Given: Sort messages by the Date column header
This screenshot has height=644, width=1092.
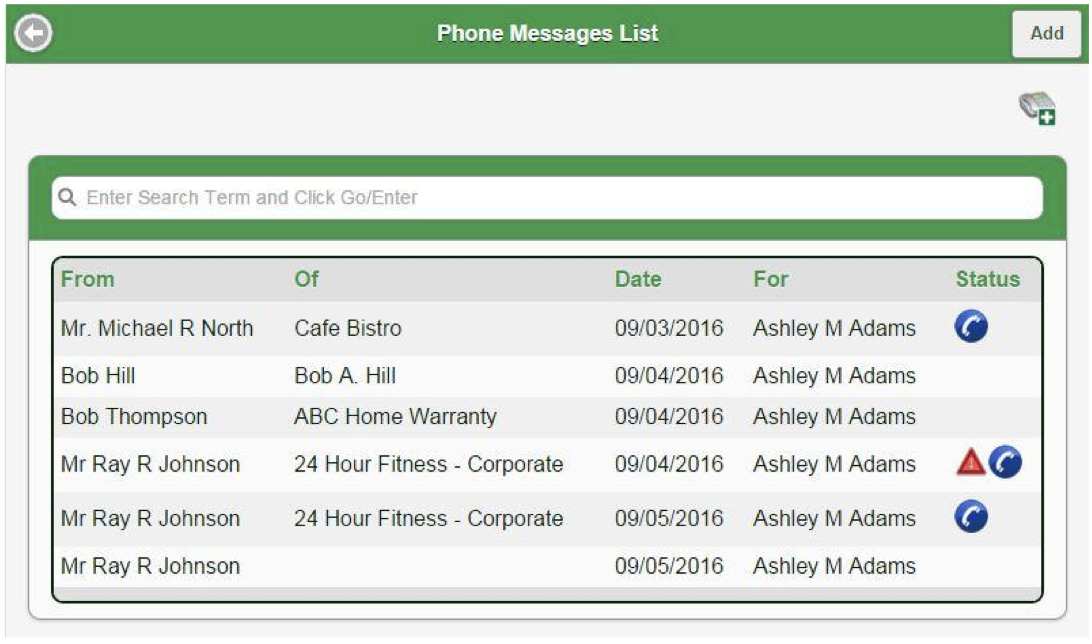Looking at the screenshot, I should pyautogui.click(x=641, y=280).
